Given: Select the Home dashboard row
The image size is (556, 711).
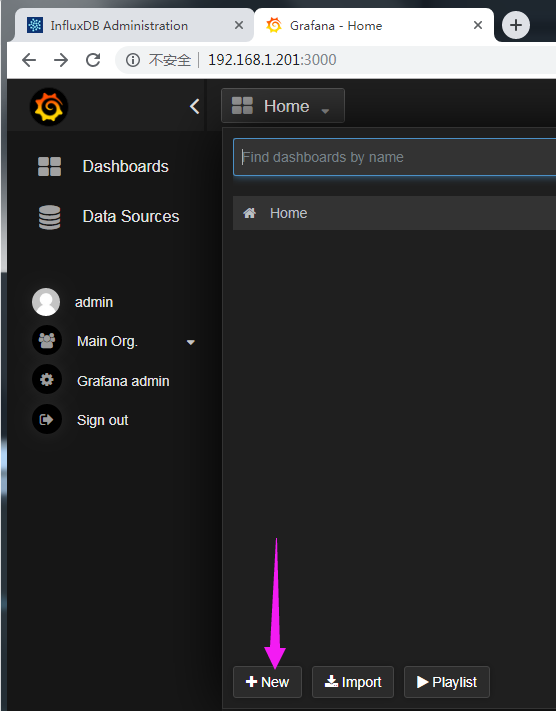Looking at the screenshot, I should click(394, 213).
